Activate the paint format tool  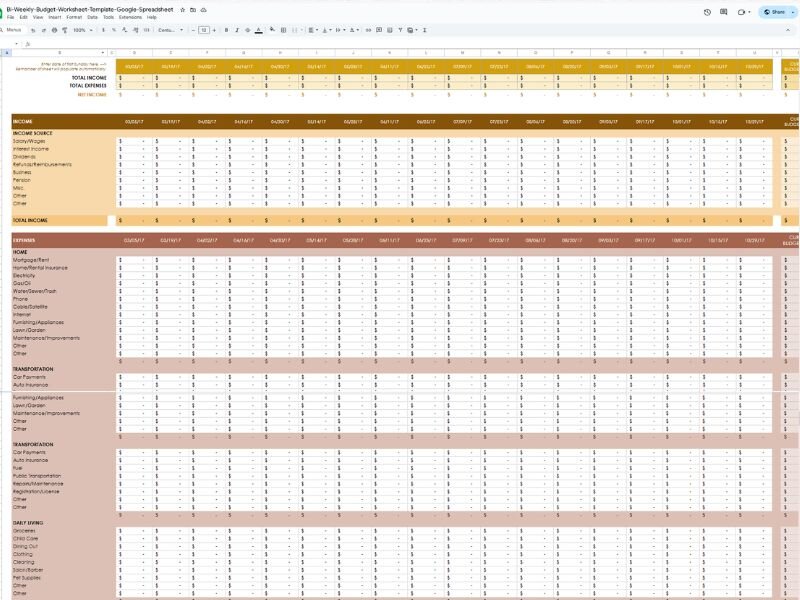(65, 30)
